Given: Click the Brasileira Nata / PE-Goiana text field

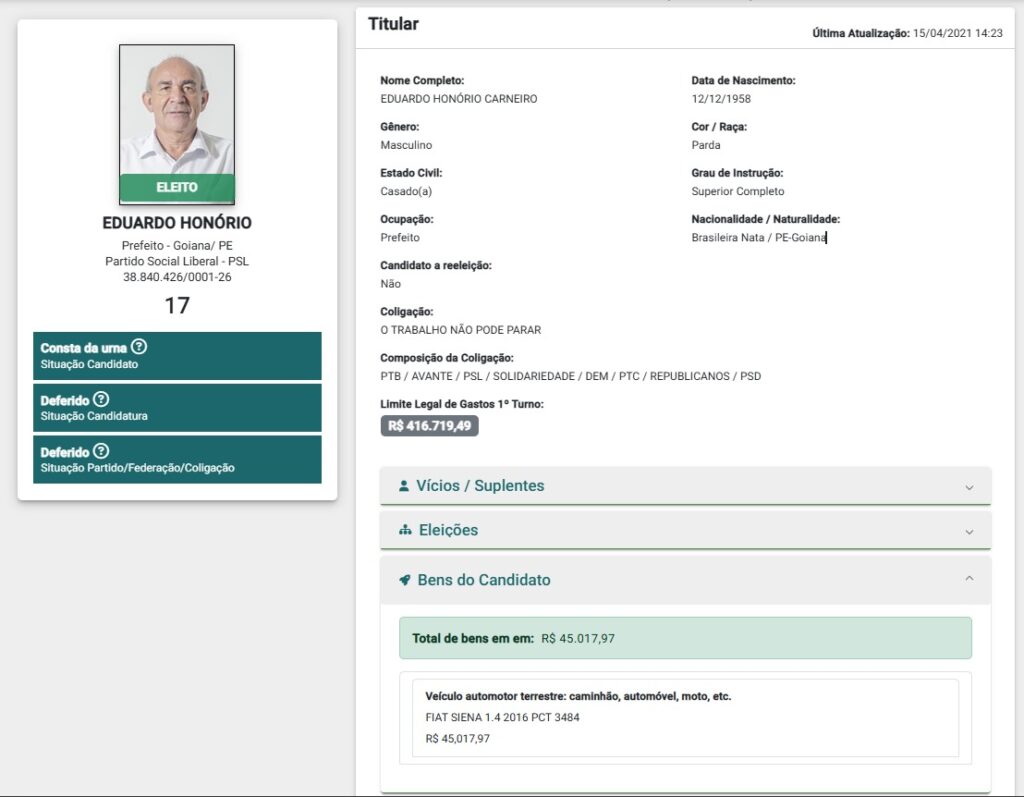Looking at the screenshot, I should [759, 238].
